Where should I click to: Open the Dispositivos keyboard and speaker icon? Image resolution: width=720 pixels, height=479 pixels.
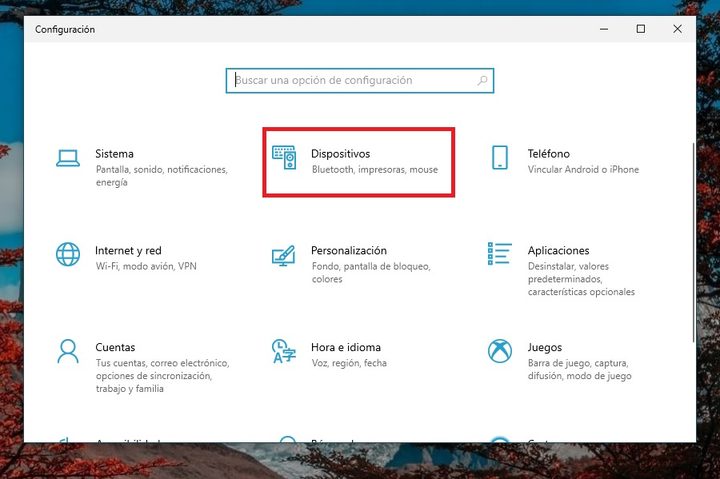pos(284,158)
